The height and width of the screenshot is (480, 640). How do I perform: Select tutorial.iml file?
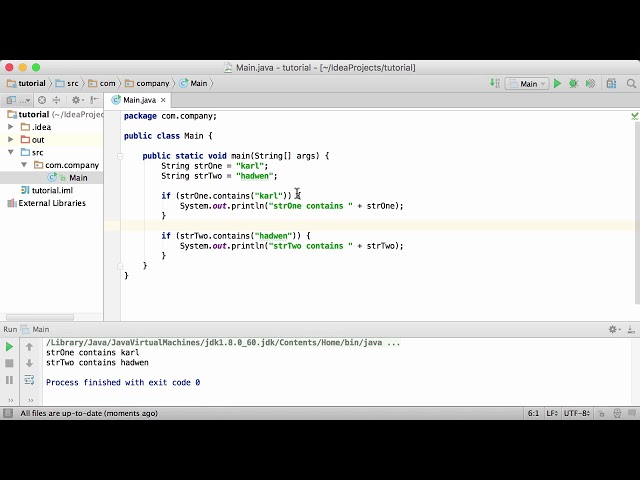coord(51,190)
